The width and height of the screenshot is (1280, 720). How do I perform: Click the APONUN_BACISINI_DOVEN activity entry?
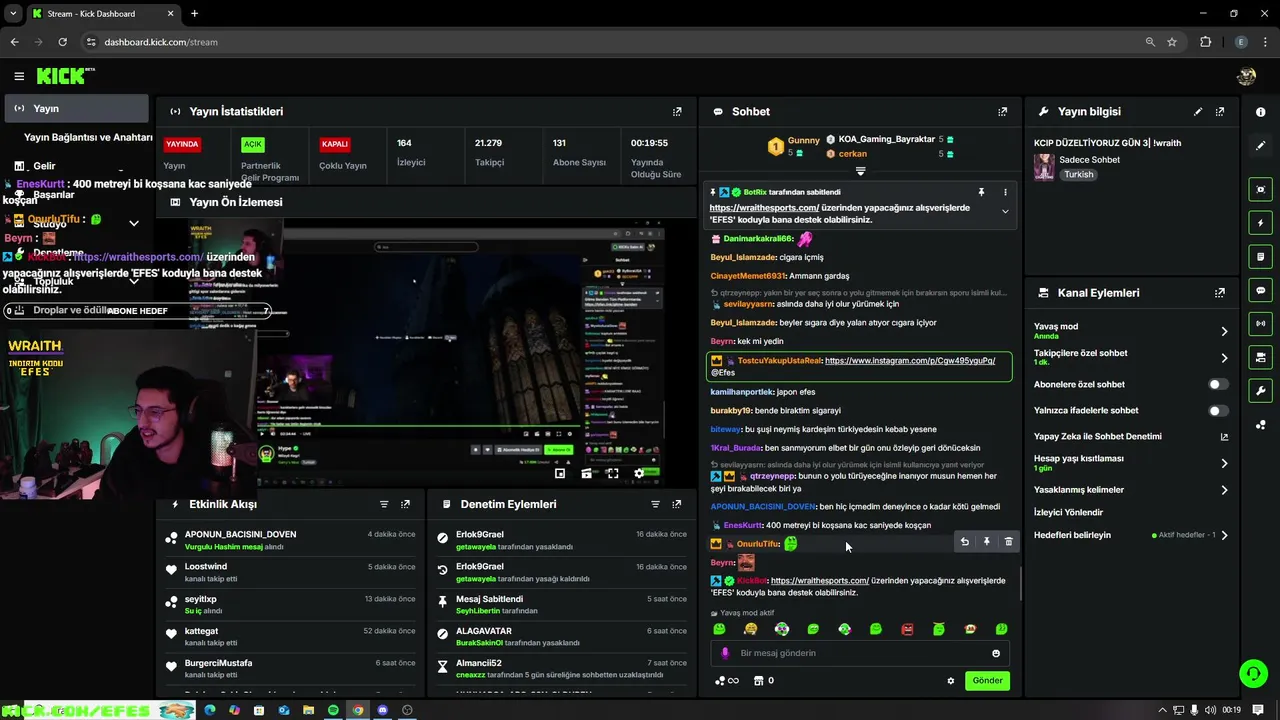pos(290,540)
